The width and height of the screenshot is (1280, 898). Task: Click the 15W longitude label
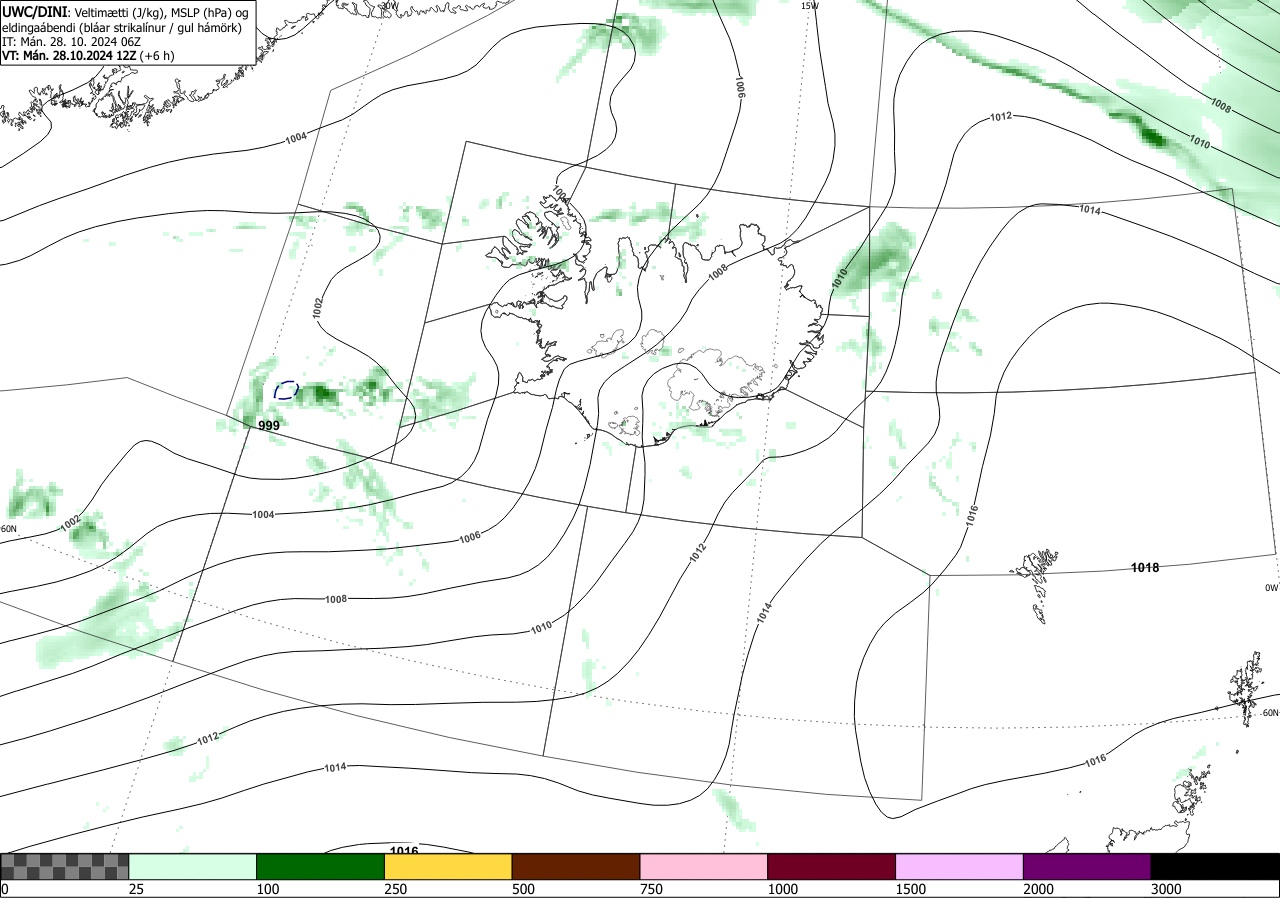coord(810,6)
